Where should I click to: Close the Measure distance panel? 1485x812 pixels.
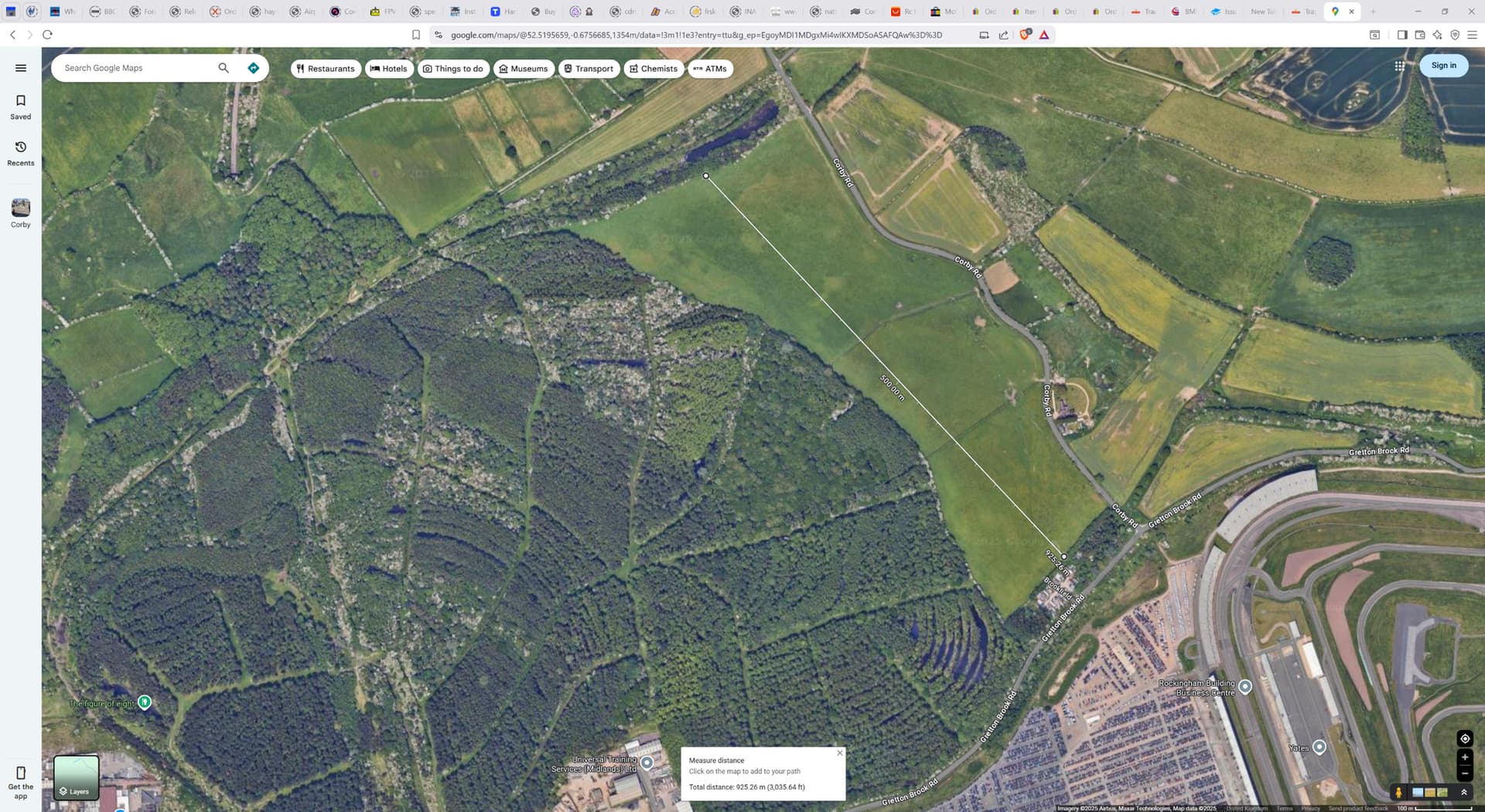coord(840,752)
